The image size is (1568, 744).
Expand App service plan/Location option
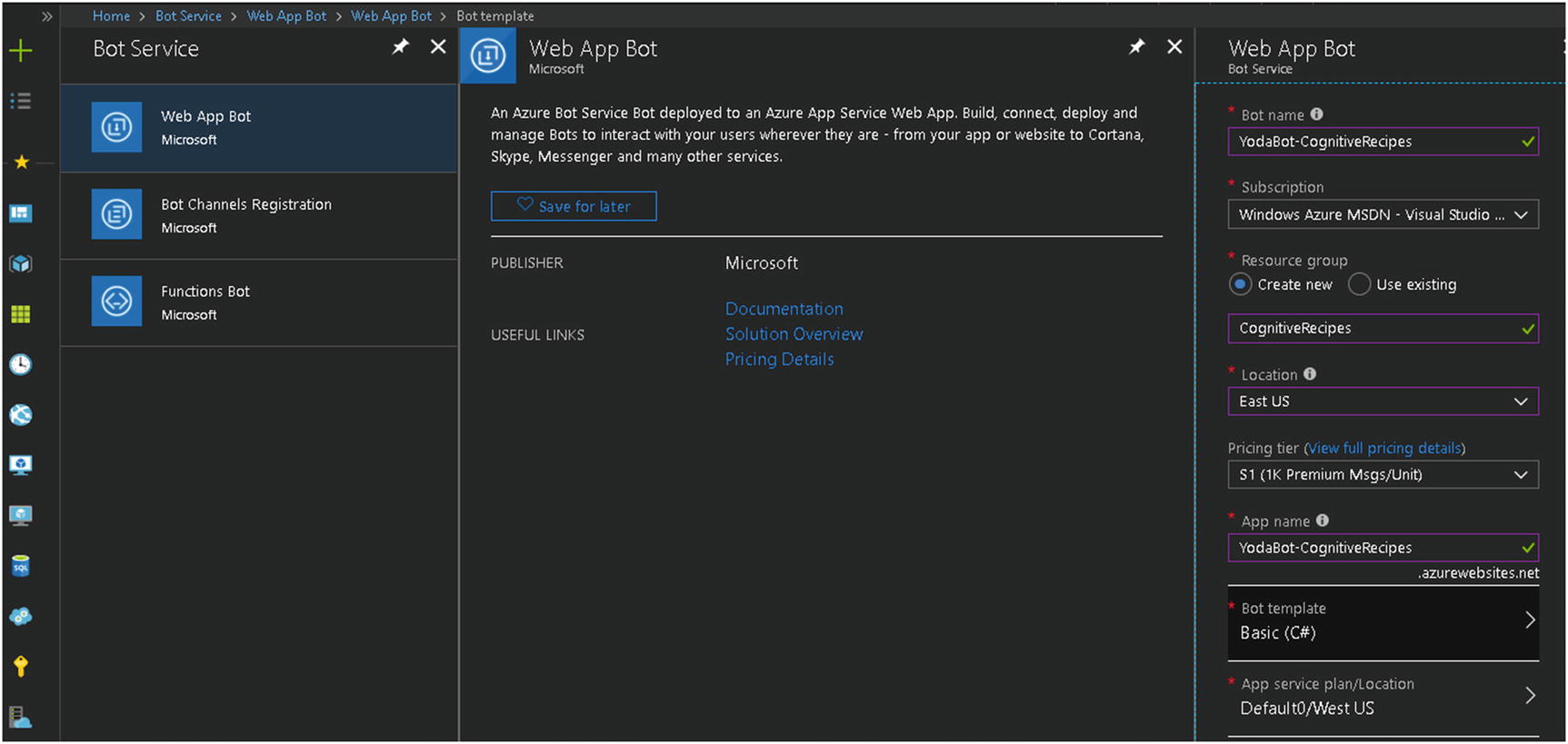(1383, 698)
